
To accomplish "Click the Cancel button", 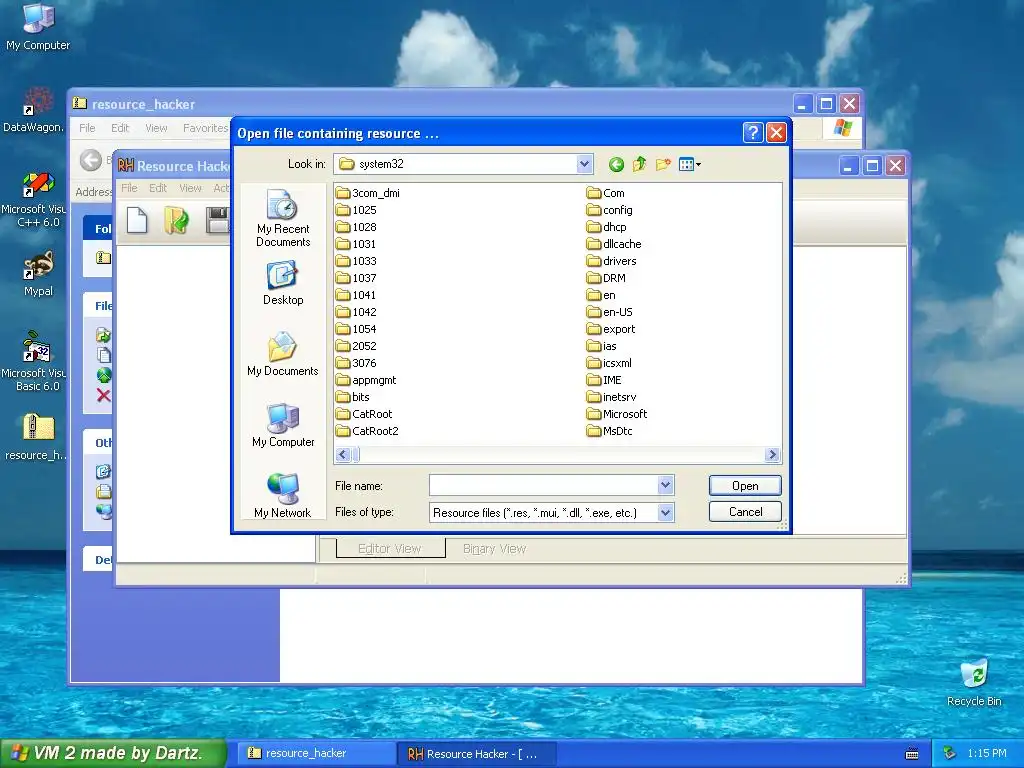I will pyautogui.click(x=745, y=512).
